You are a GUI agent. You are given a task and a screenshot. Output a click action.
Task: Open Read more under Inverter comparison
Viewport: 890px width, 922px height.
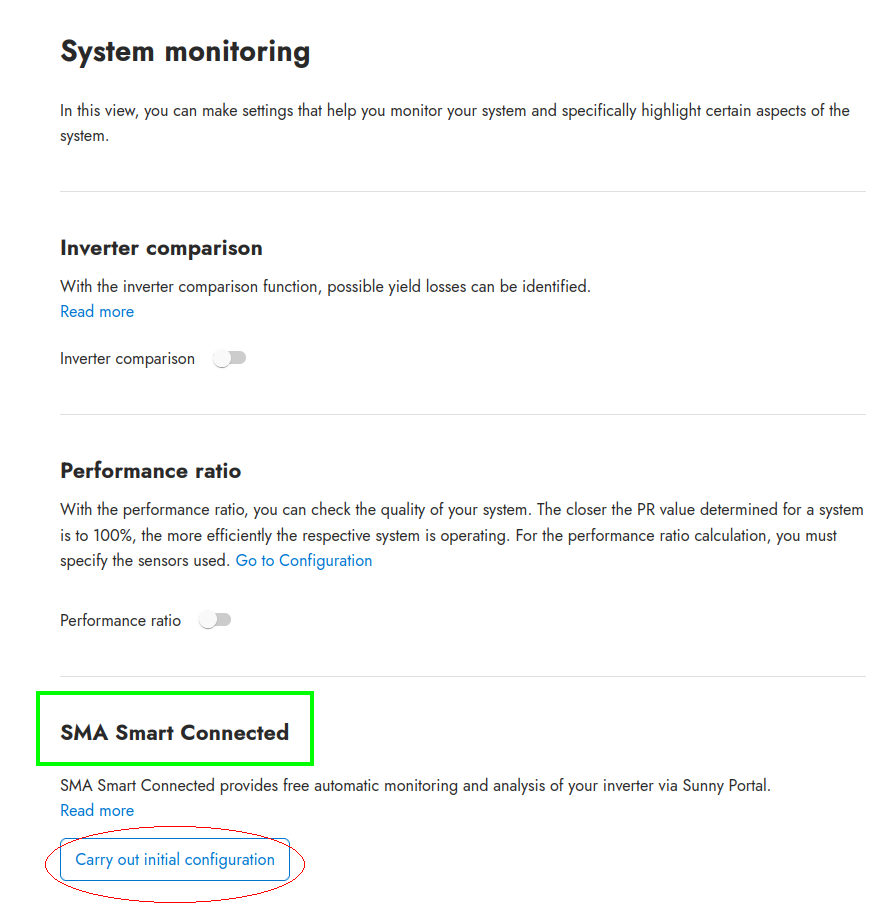(x=97, y=312)
